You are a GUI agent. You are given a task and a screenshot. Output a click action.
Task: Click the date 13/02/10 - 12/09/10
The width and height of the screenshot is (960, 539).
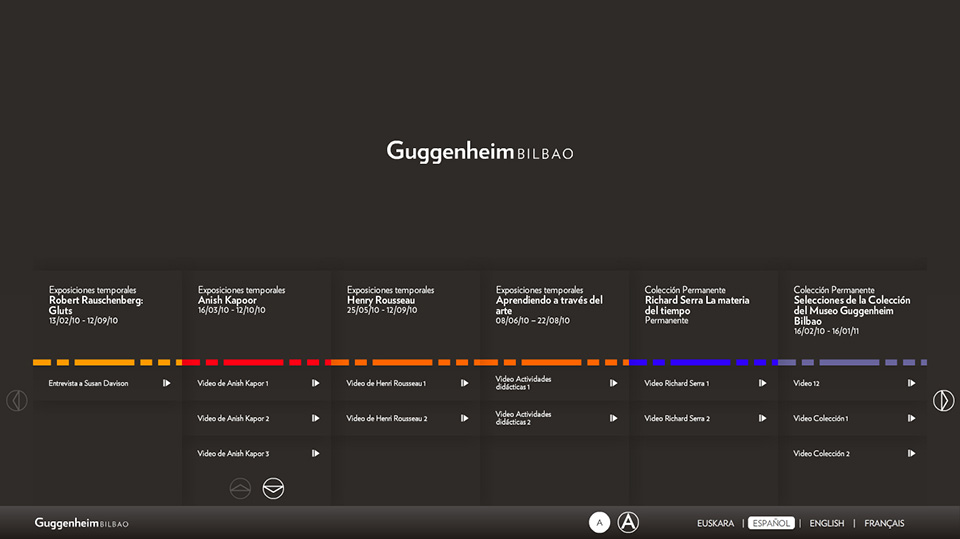(83, 320)
